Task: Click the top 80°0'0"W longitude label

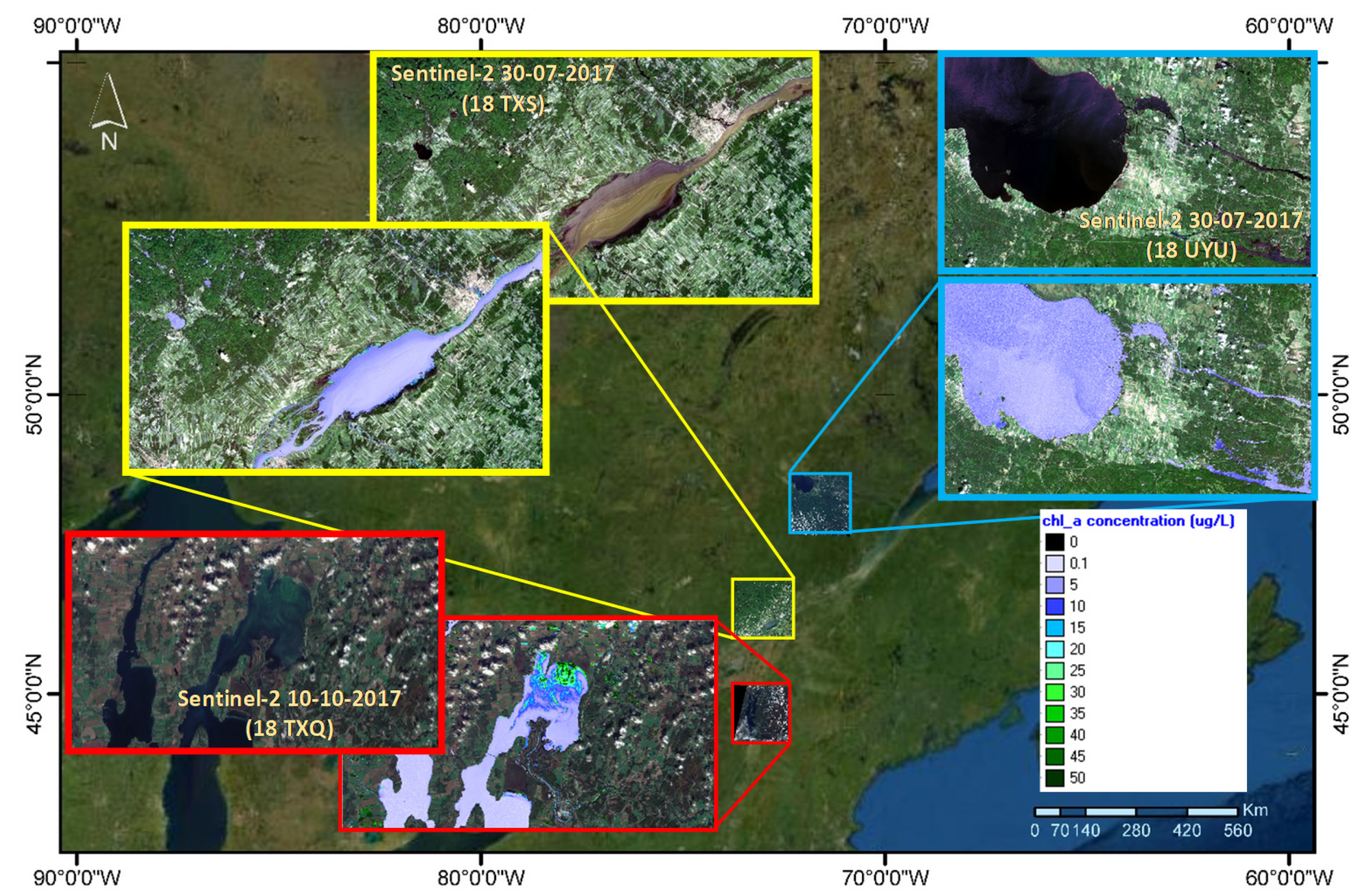Action: coord(481,26)
